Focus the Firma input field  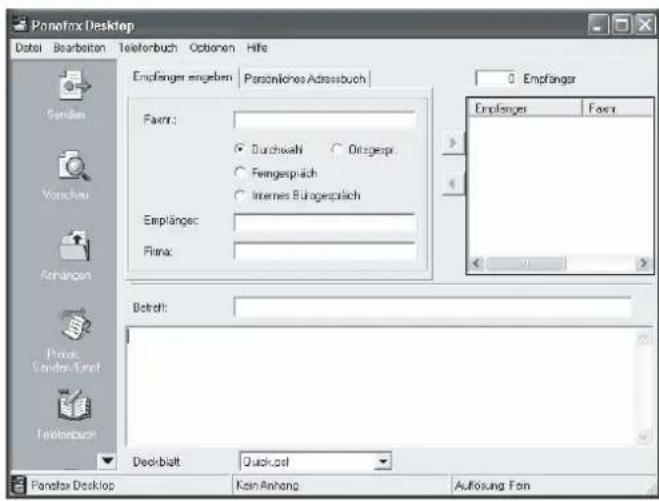click(x=324, y=251)
